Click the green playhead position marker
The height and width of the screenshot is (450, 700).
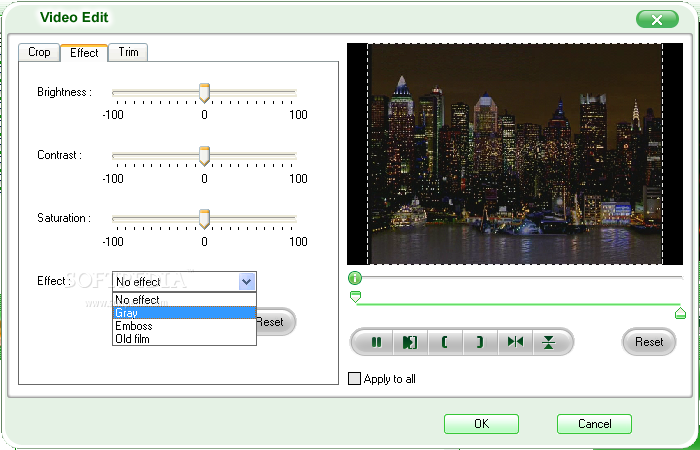click(x=354, y=278)
